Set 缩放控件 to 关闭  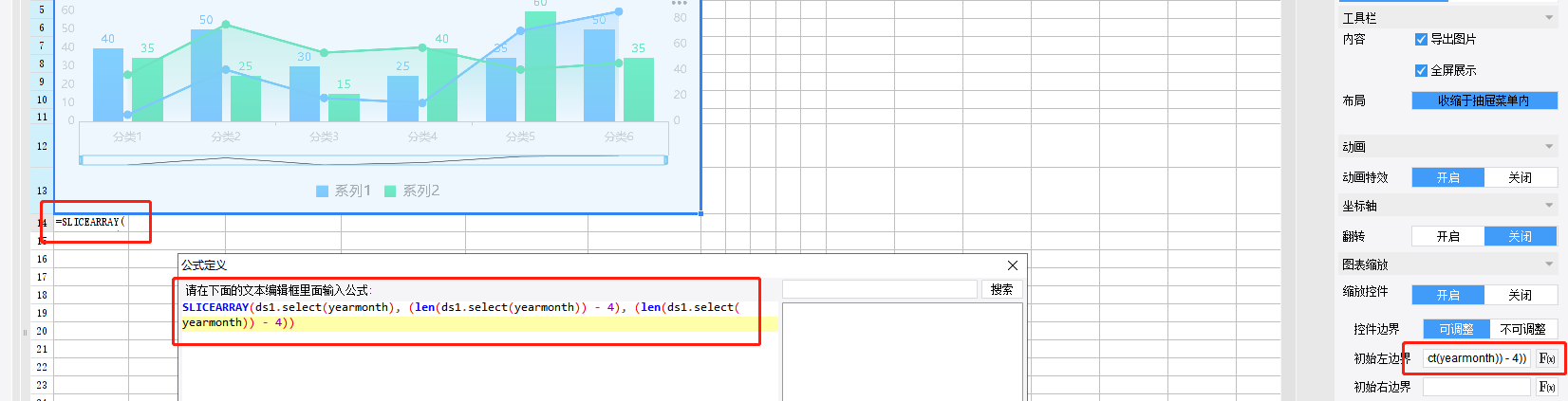click(1521, 295)
